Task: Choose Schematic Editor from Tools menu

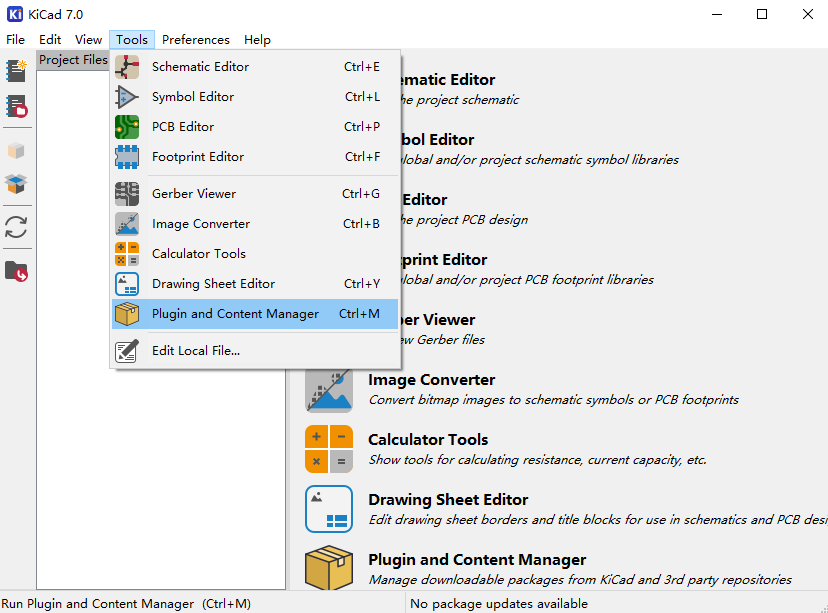Action: [255, 67]
